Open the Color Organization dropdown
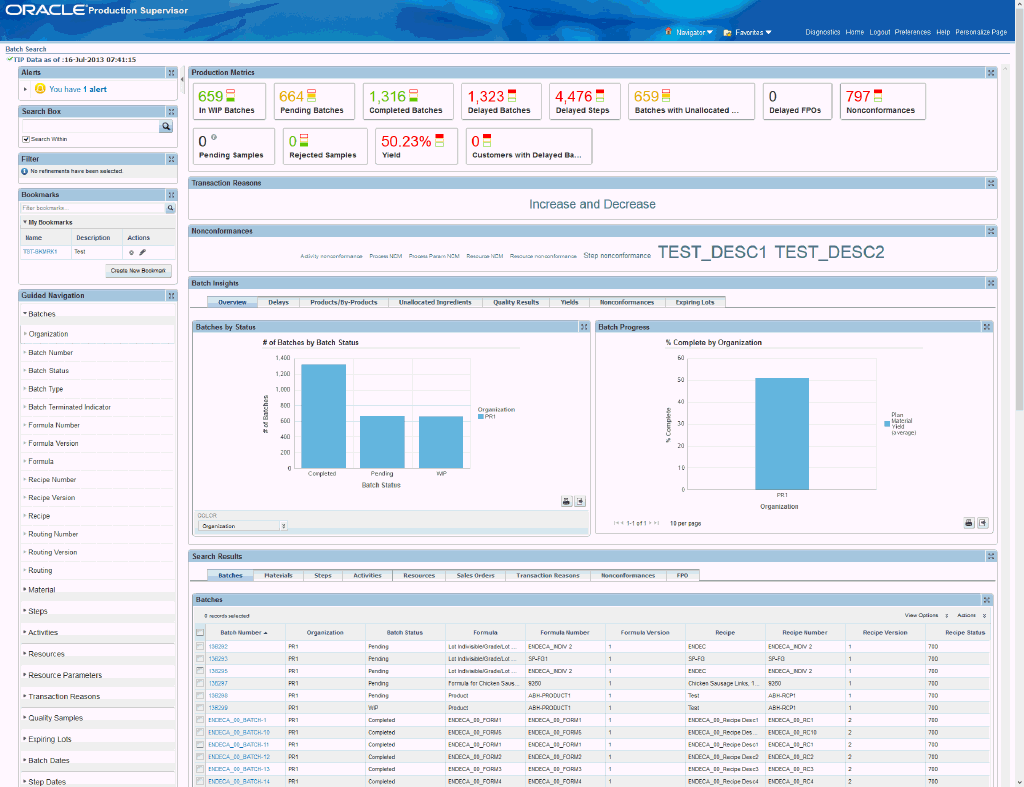 click(242, 526)
